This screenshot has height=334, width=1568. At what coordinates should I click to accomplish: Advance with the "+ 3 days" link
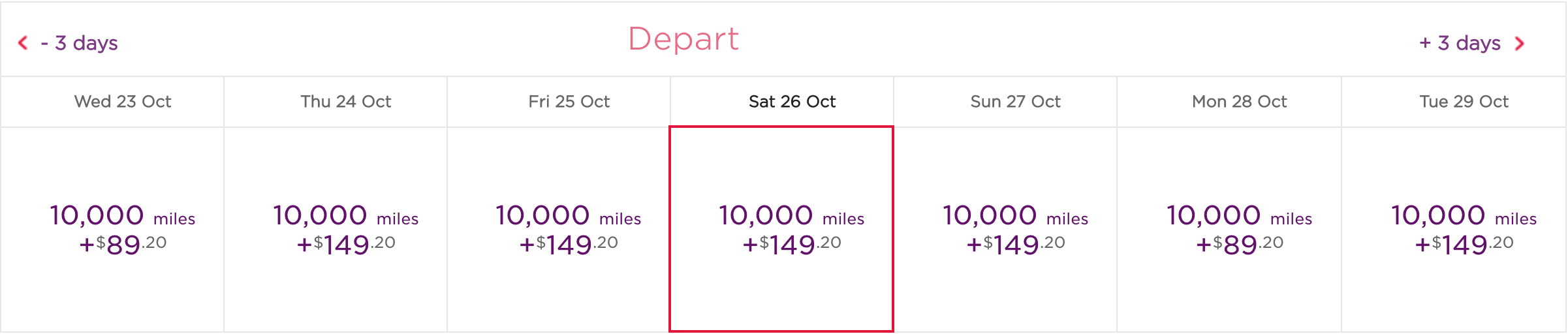tap(1460, 43)
